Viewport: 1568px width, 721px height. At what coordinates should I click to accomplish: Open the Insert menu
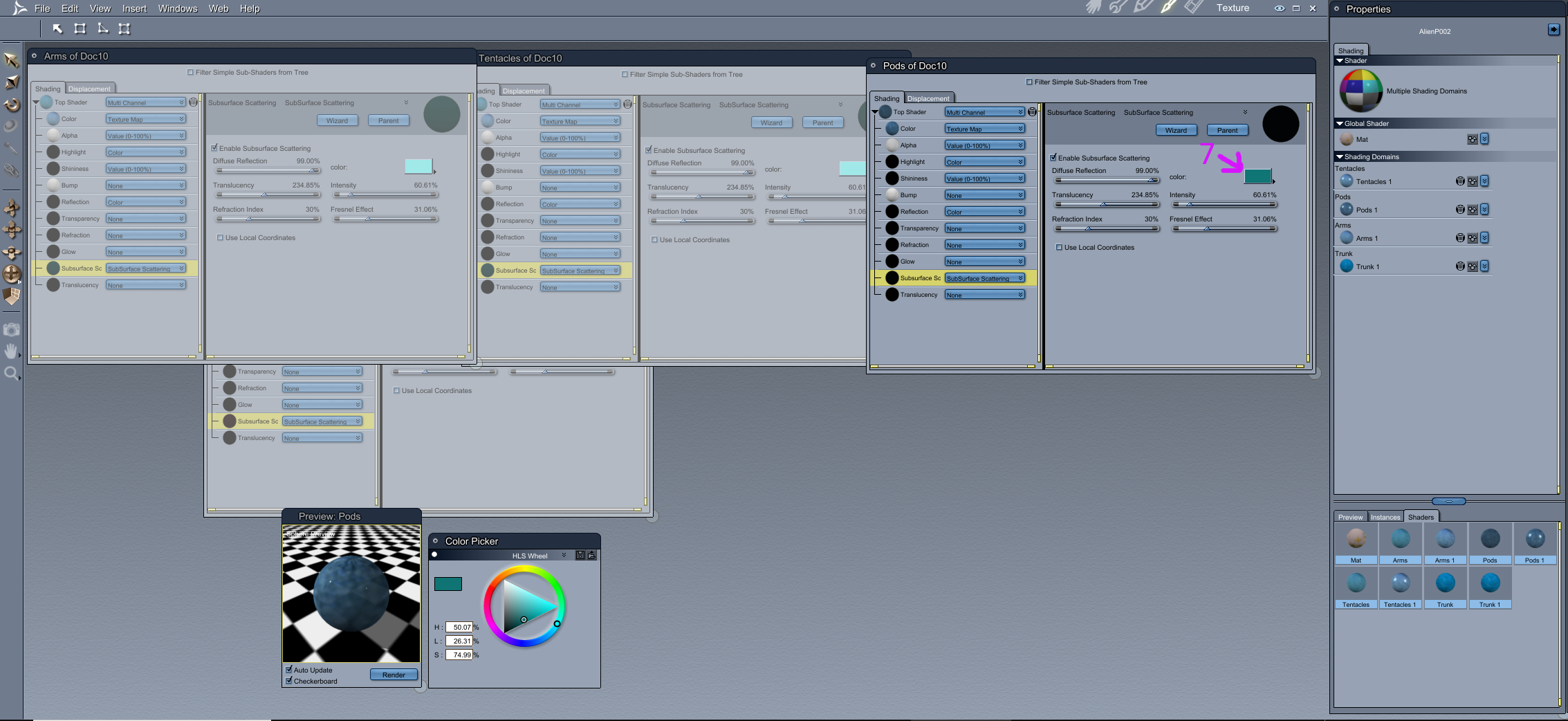134,8
